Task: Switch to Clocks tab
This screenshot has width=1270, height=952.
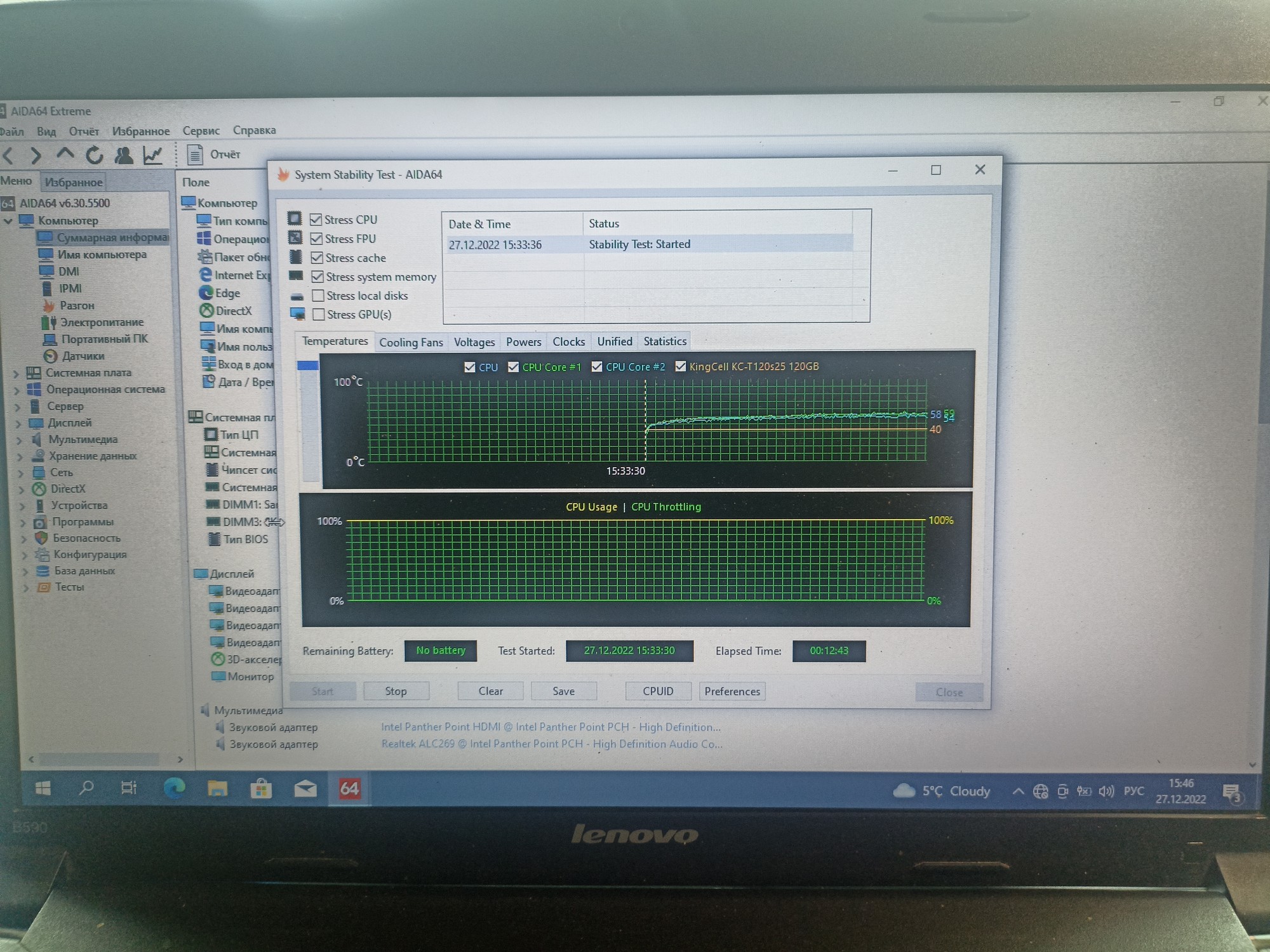Action: tap(569, 341)
